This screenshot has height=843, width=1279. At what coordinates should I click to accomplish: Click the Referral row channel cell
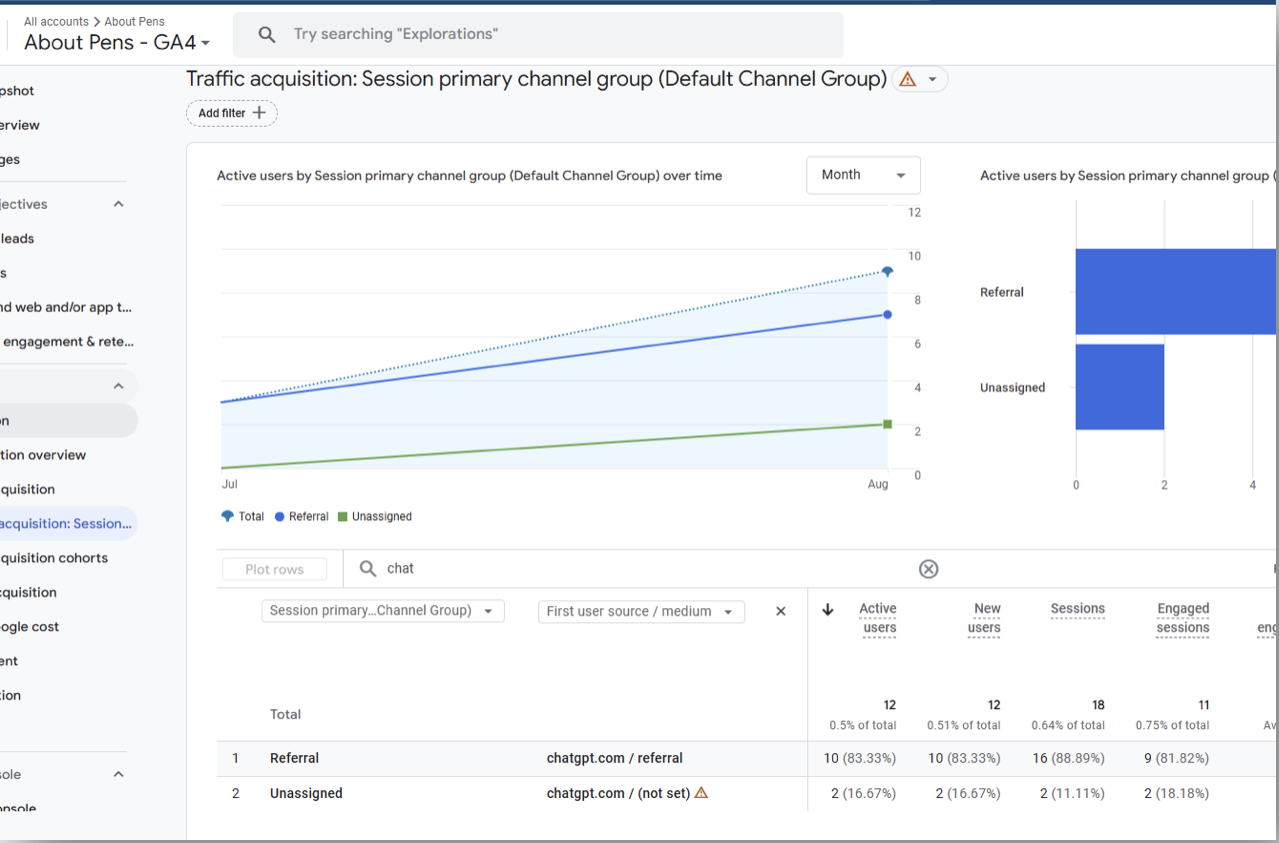294,759
